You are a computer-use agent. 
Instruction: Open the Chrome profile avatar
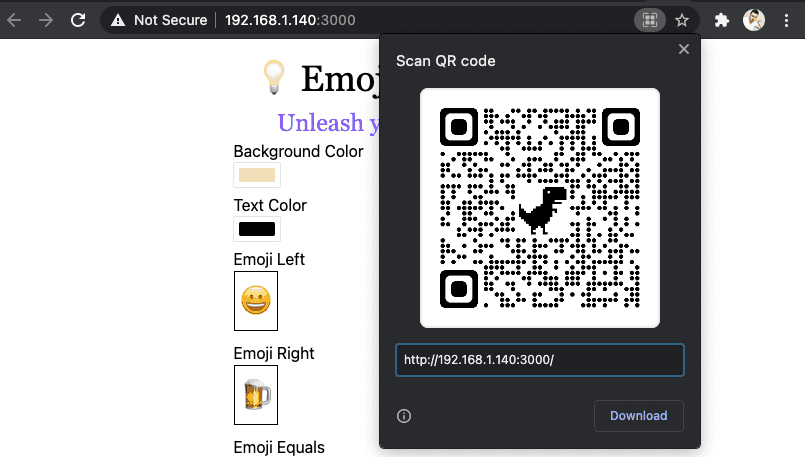click(x=754, y=20)
